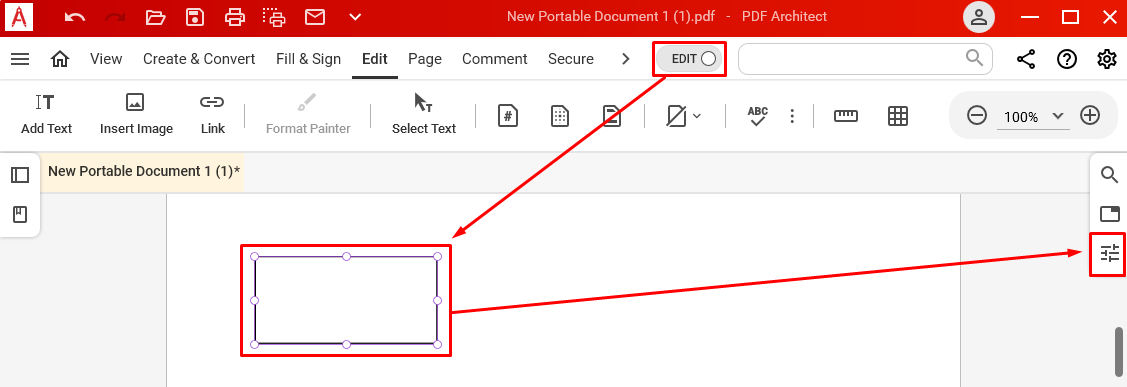
Task: Open the shape tool dropdown arrow
Action: click(696, 116)
